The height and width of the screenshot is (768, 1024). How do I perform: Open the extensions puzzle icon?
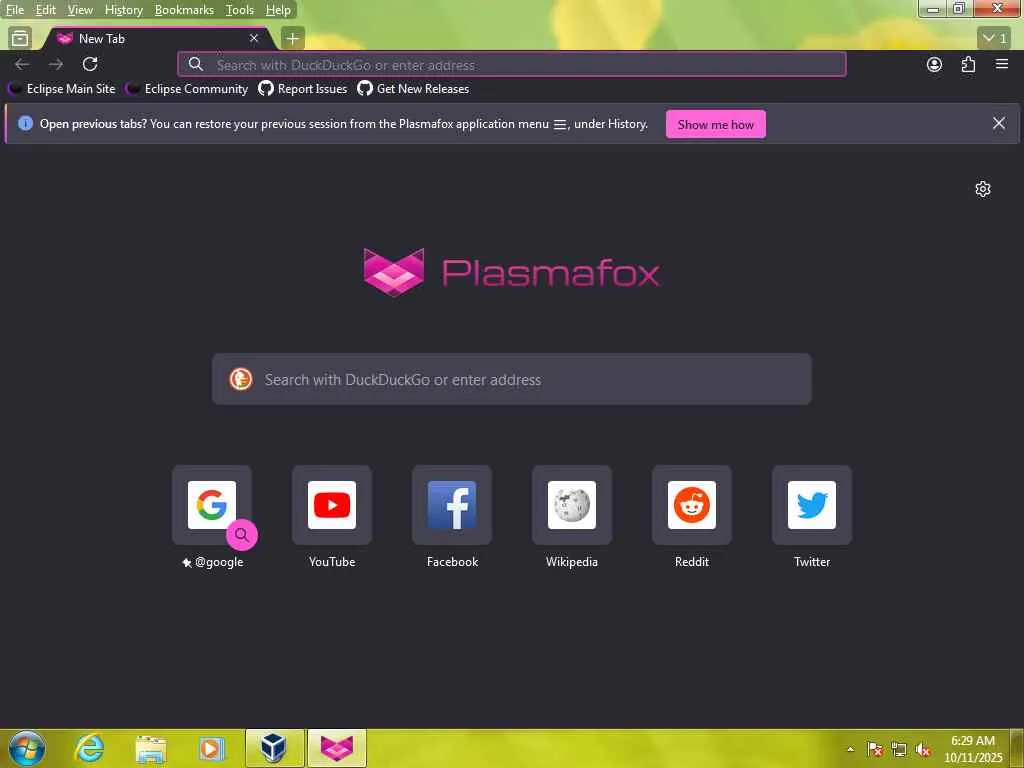tap(968, 64)
